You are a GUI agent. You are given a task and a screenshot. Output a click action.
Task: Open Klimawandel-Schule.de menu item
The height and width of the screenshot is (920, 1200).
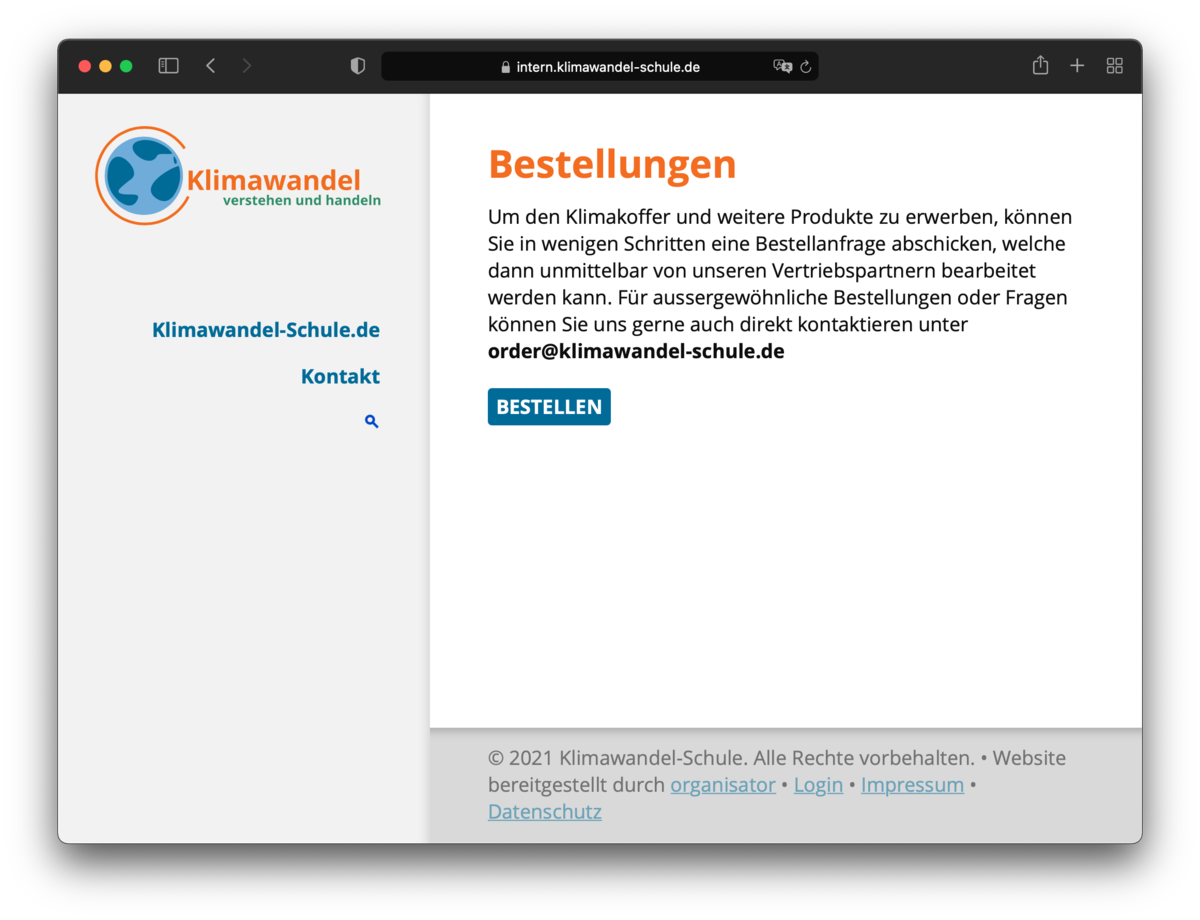tap(266, 330)
